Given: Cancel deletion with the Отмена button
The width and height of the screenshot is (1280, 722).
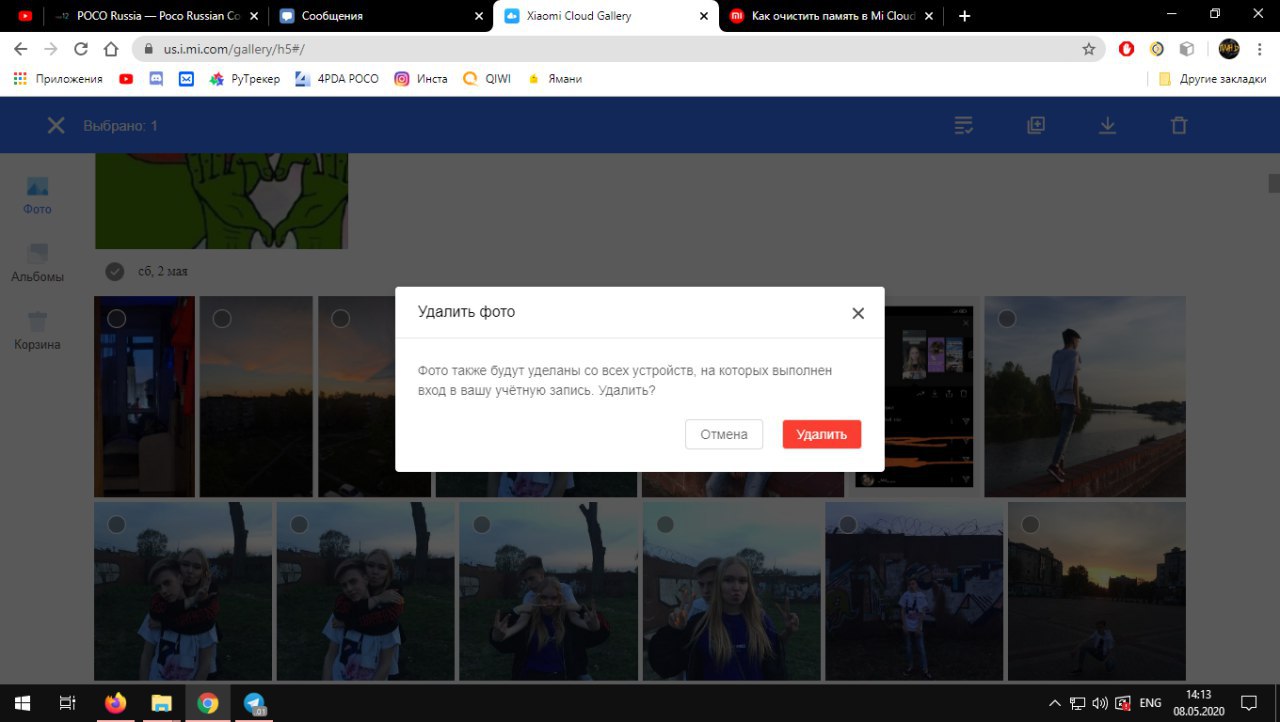Looking at the screenshot, I should [724, 434].
